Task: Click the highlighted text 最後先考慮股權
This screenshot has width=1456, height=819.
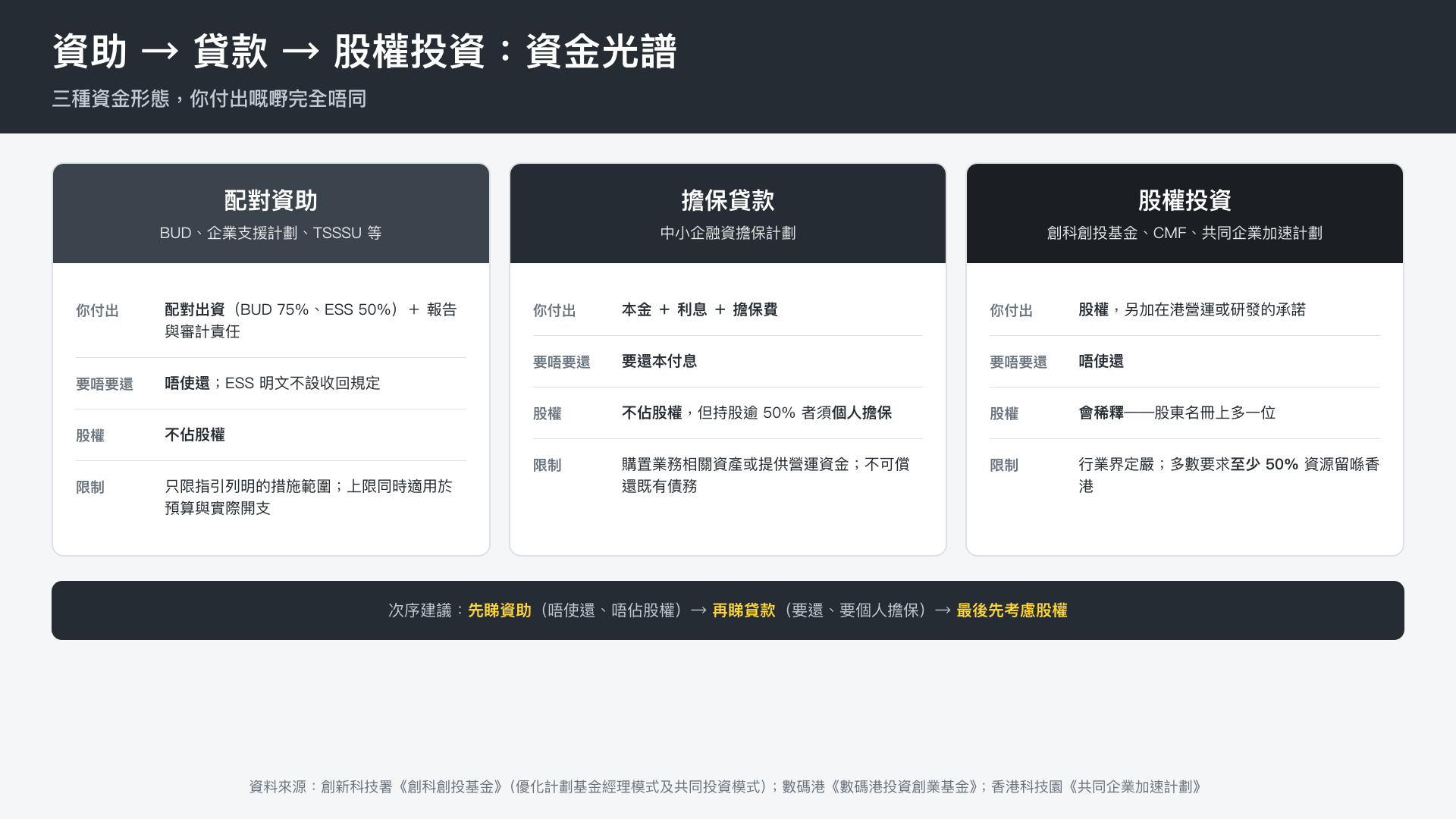Action: point(1012,610)
